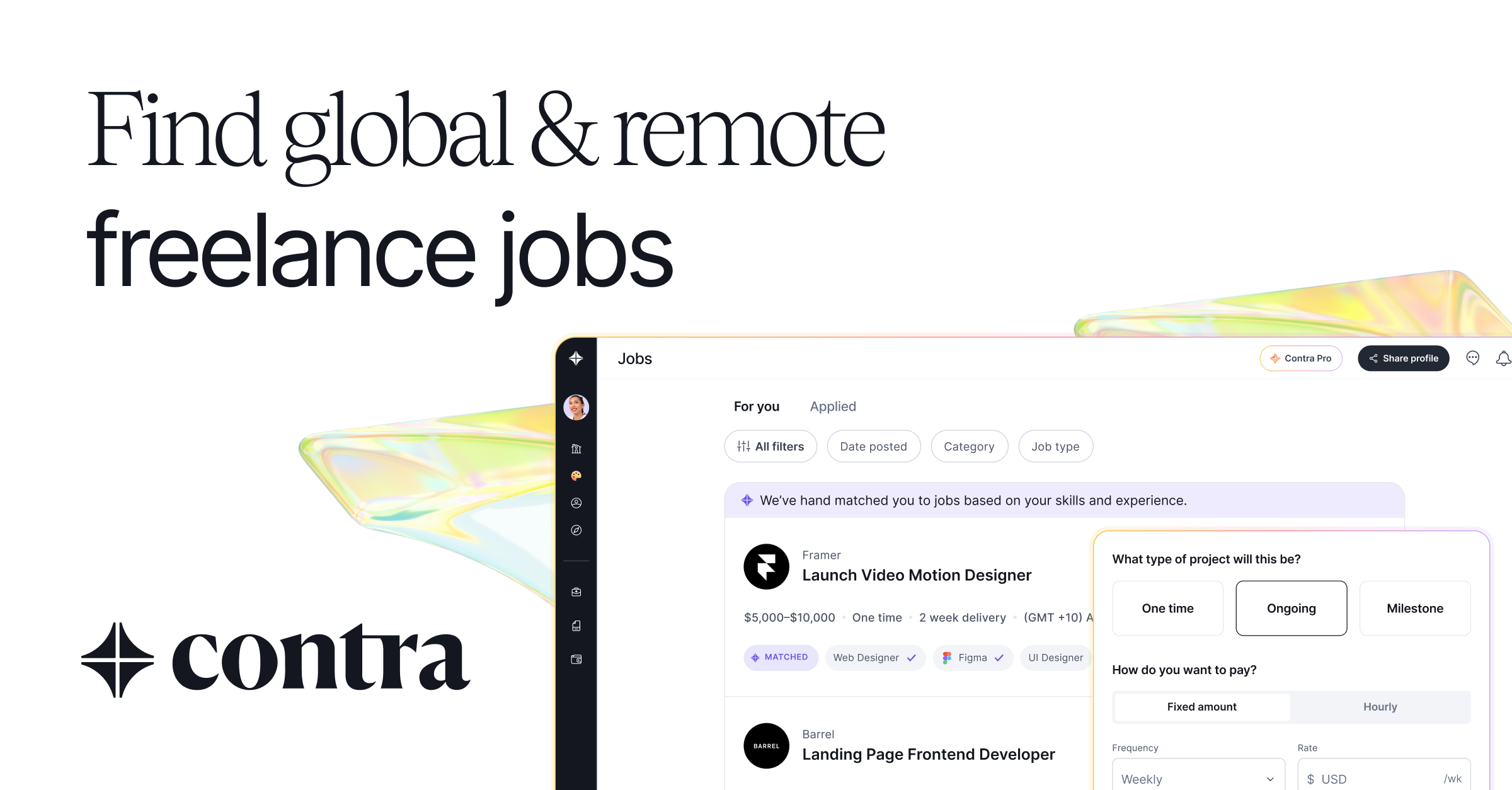Switch payment to Hourly
The width and height of the screenshot is (1512, 790).
pyautogui.click(x=1380, y=707)
